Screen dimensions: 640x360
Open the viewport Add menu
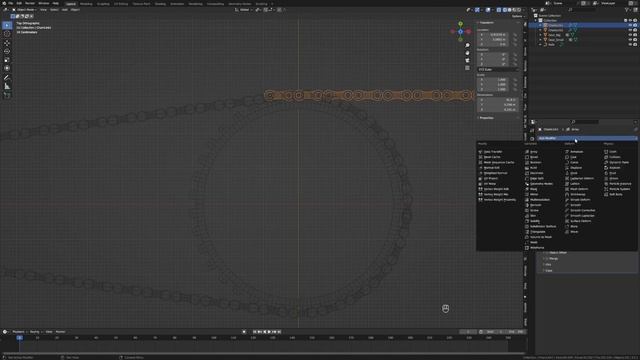[64, 10]
